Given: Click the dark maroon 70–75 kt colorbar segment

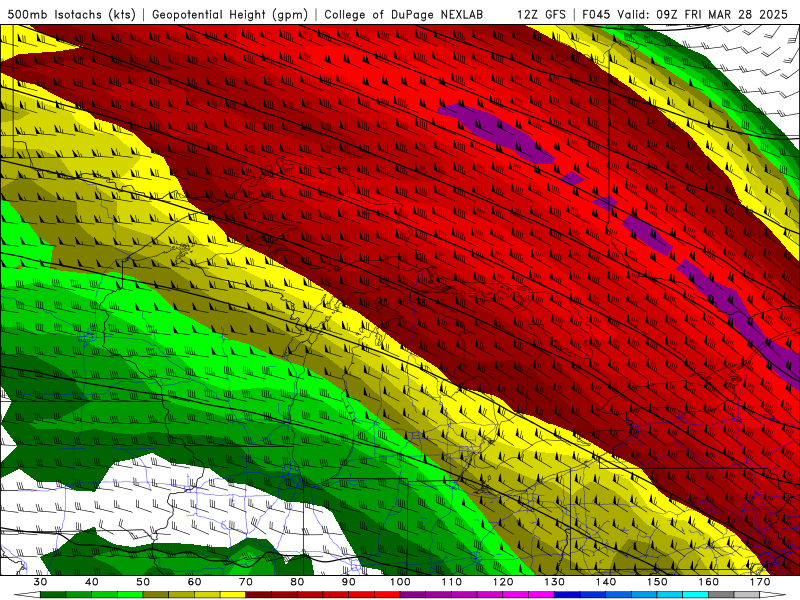Looking at the screenshot, I should tap(259, 595).
